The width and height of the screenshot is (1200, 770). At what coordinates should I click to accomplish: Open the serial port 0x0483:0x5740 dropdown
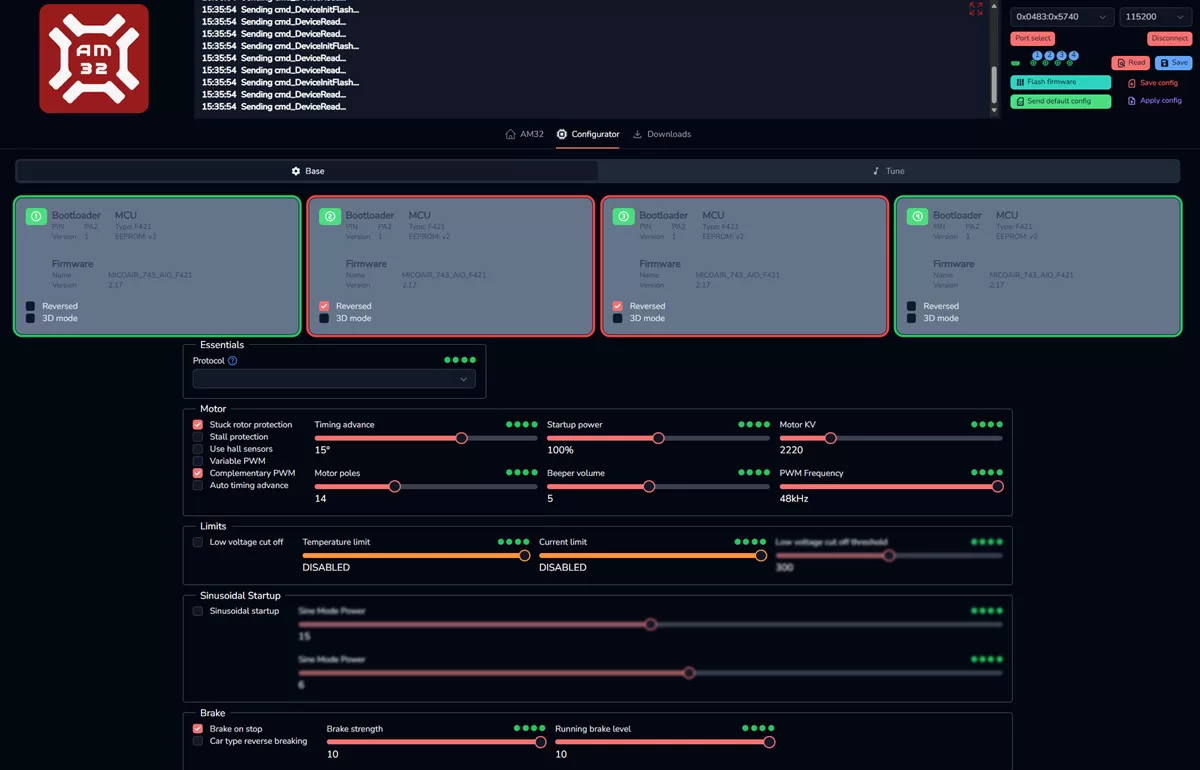coord(1061,17)
